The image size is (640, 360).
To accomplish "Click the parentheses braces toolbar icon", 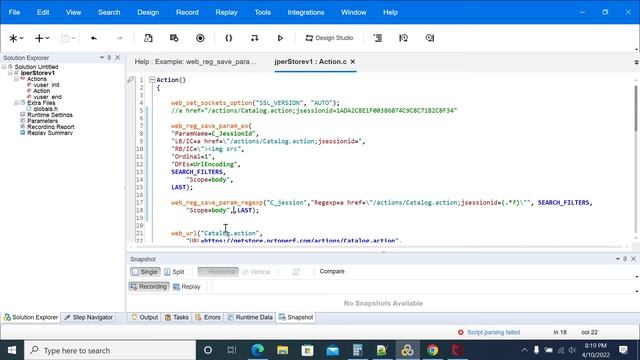I will coord(229,38).
